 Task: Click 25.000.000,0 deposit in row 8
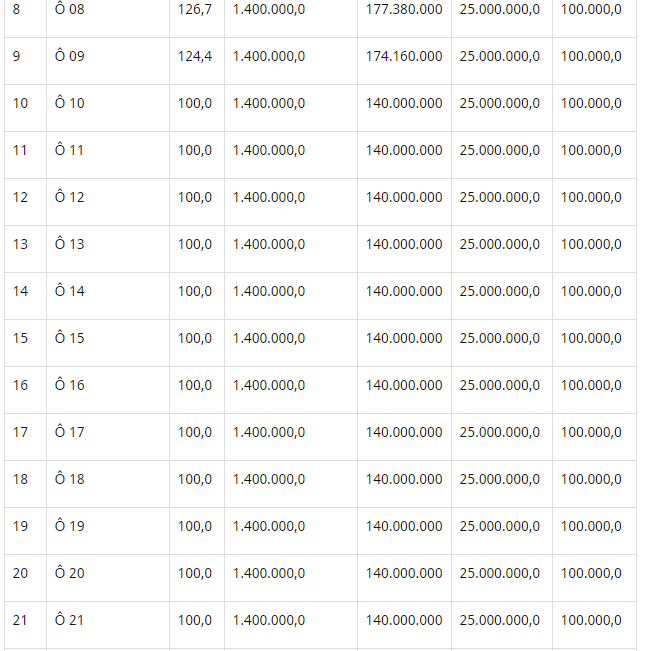pyautogui.click(x=500, y=9)
